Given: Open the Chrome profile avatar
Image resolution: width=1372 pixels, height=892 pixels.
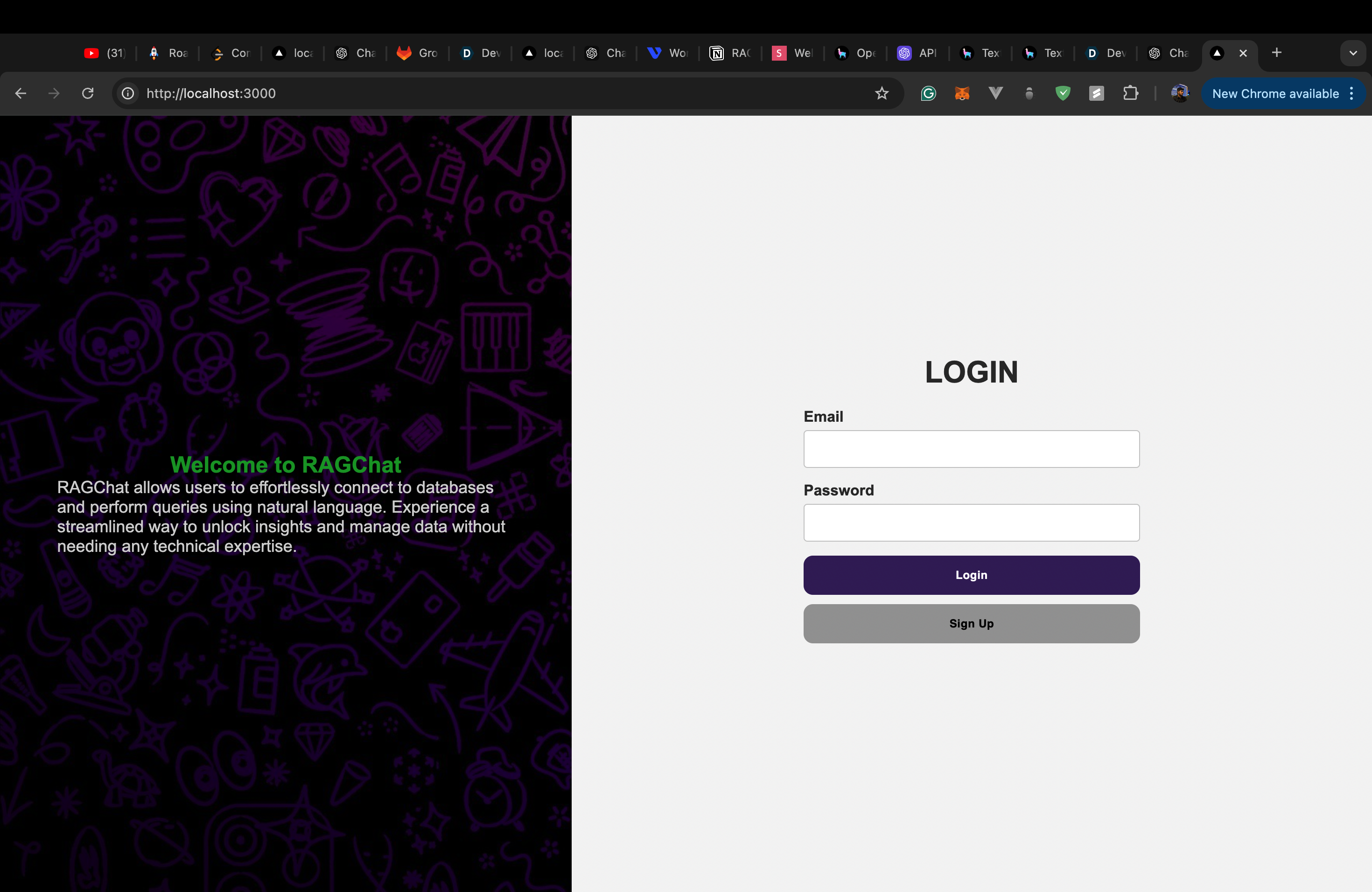Looking at the screenshot, I should [1179, 93].
